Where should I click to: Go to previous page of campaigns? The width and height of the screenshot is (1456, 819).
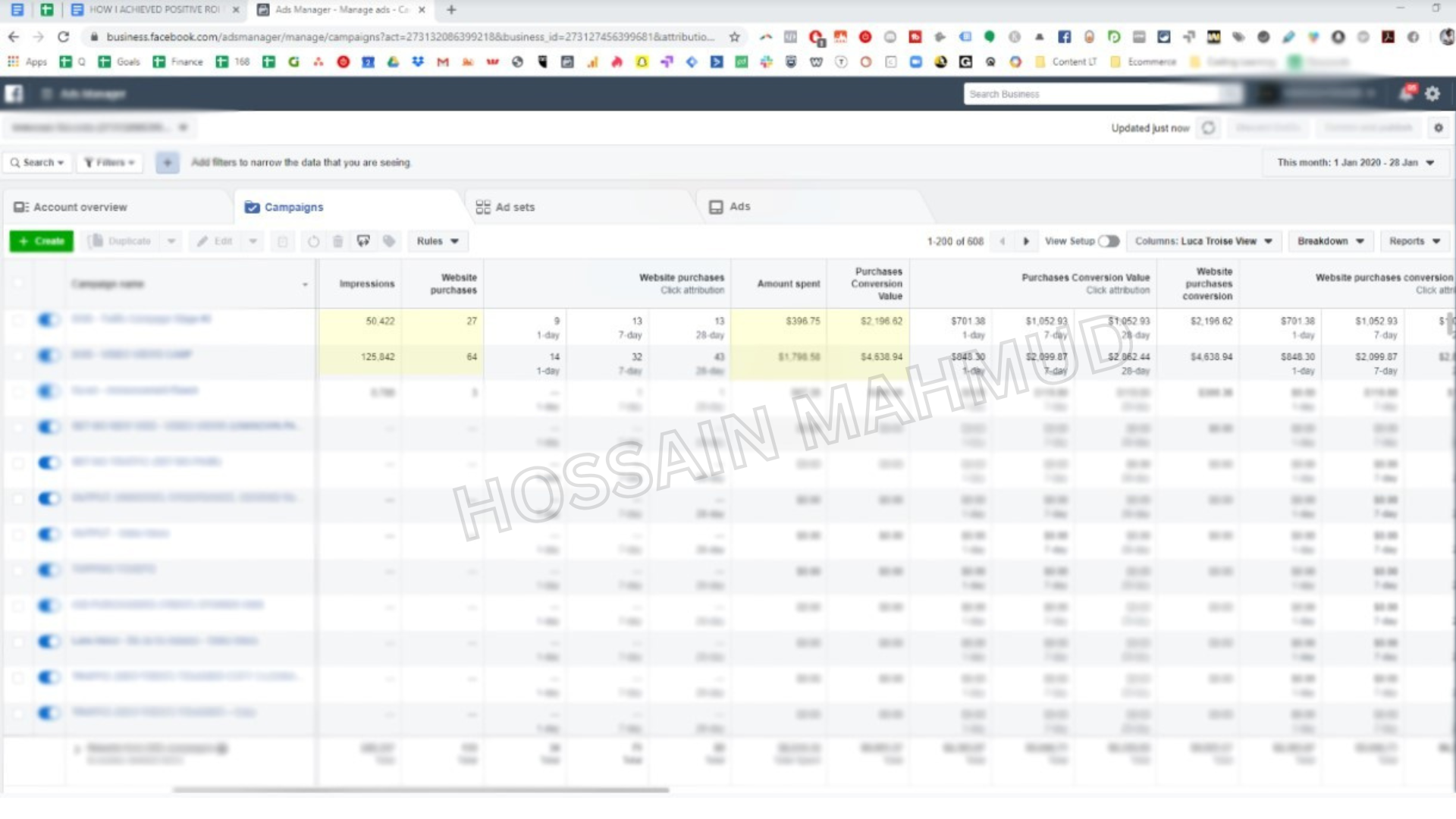coord(1003,241)
